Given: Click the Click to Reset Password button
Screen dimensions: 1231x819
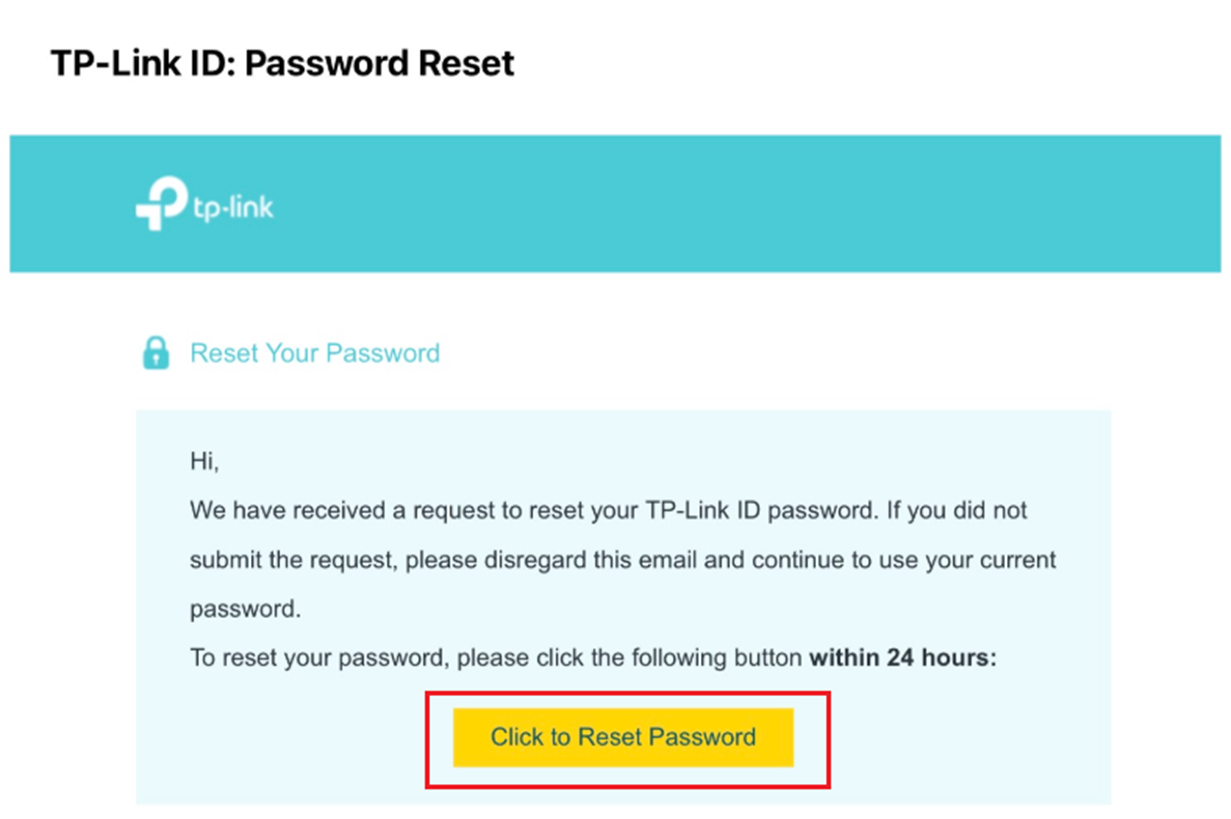Looking at the screenshot, I should tap(623, 737).
